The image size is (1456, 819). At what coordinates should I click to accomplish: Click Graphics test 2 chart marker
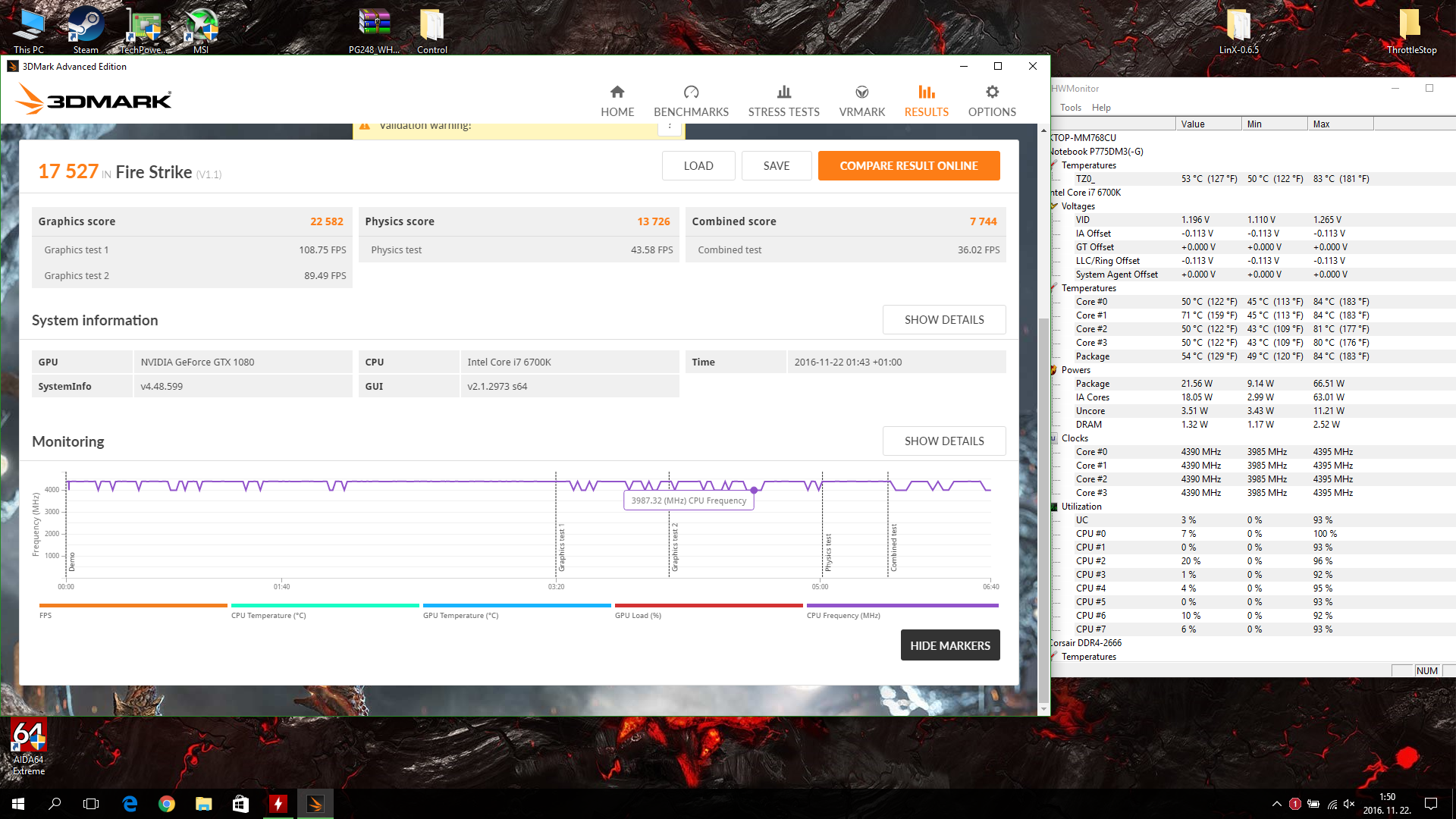pyautogui.click(x=675, y=547)
